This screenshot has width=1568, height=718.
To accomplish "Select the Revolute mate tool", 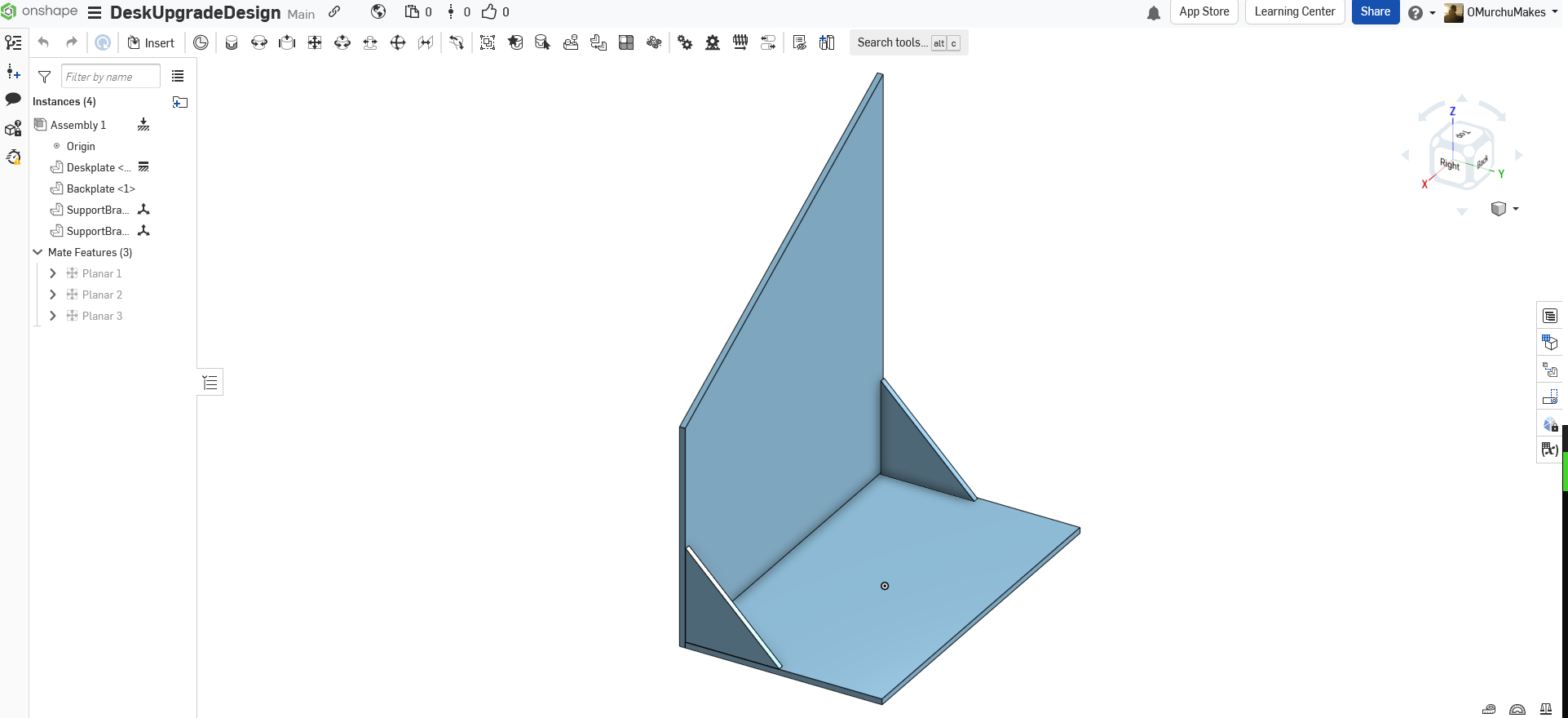I will [x=259, y=42].
